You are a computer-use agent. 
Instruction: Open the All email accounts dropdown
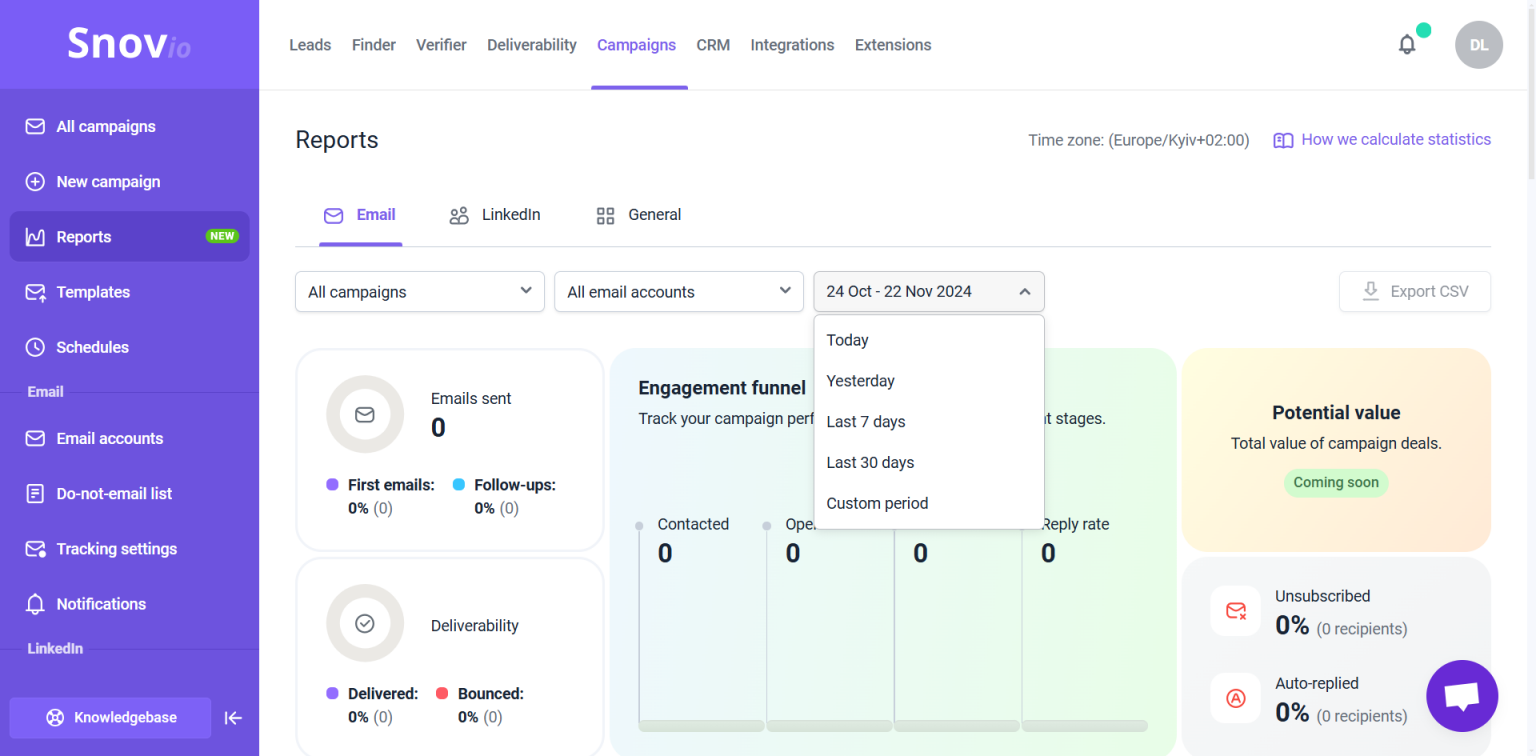679,292
